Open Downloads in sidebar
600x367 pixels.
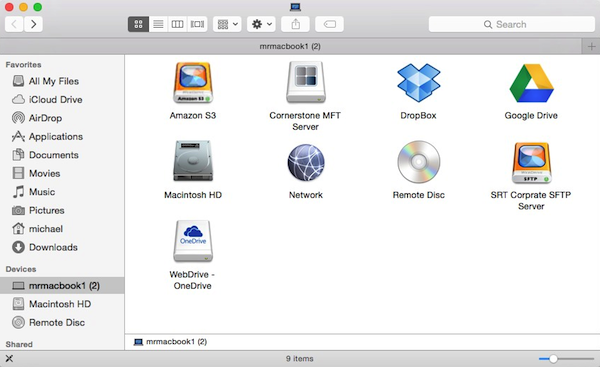(62, 247)
